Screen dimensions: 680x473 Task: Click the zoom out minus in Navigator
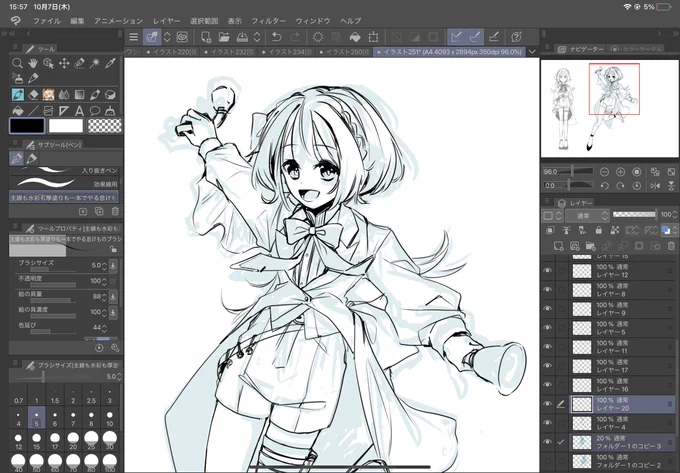604,172
